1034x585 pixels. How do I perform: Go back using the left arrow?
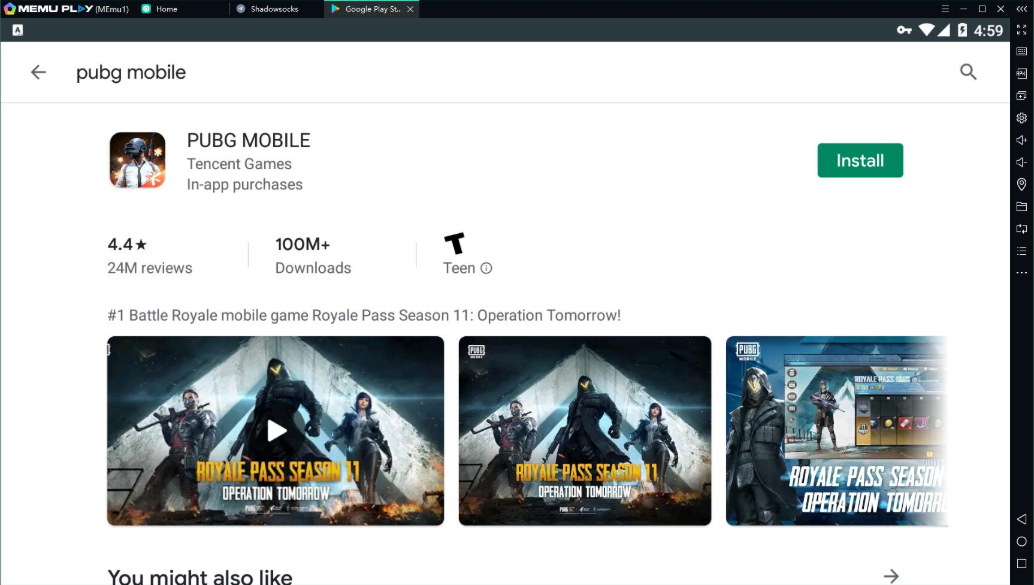click(38, 72)
